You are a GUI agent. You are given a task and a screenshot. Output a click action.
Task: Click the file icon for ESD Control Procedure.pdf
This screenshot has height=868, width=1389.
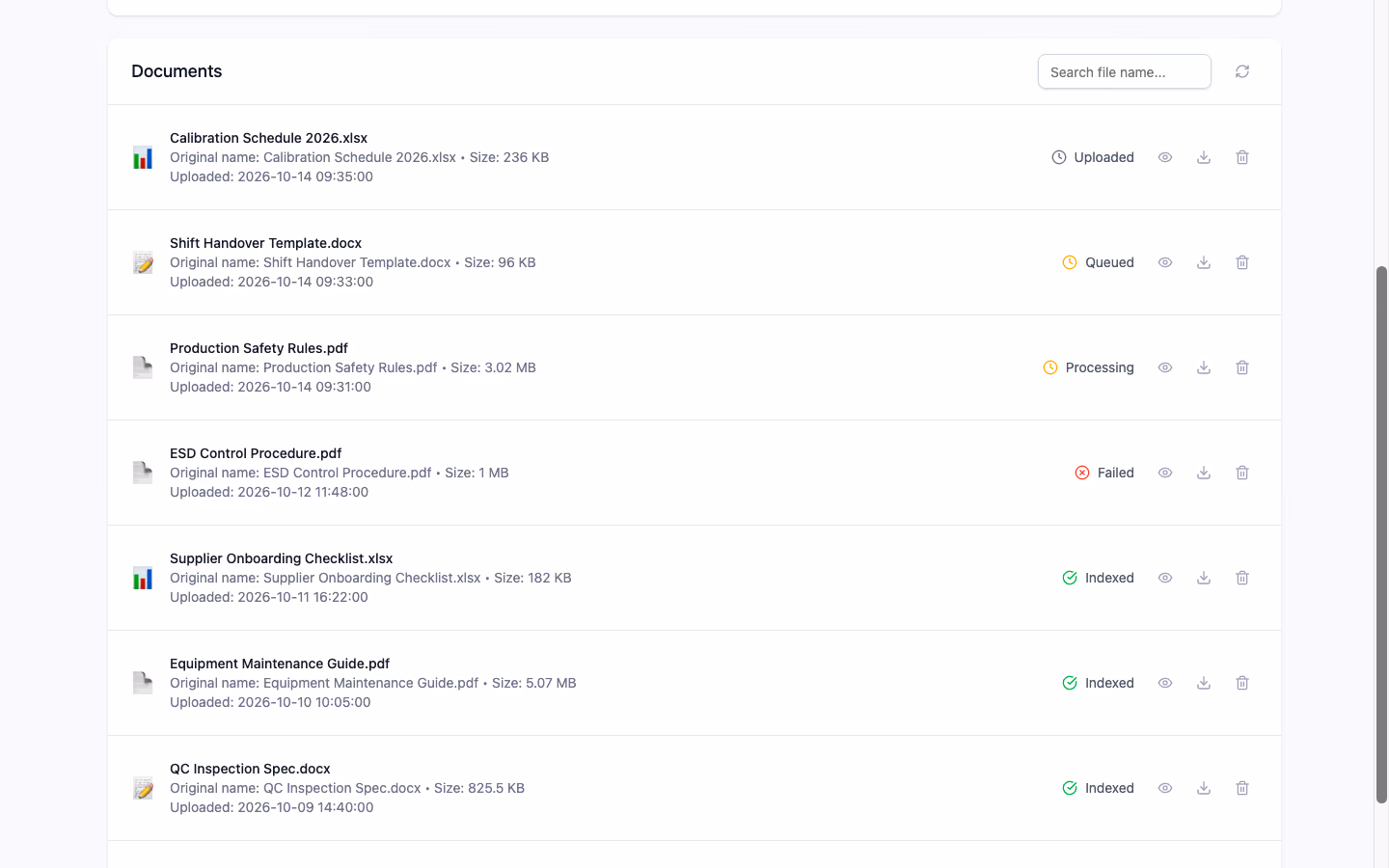[143, 473]
